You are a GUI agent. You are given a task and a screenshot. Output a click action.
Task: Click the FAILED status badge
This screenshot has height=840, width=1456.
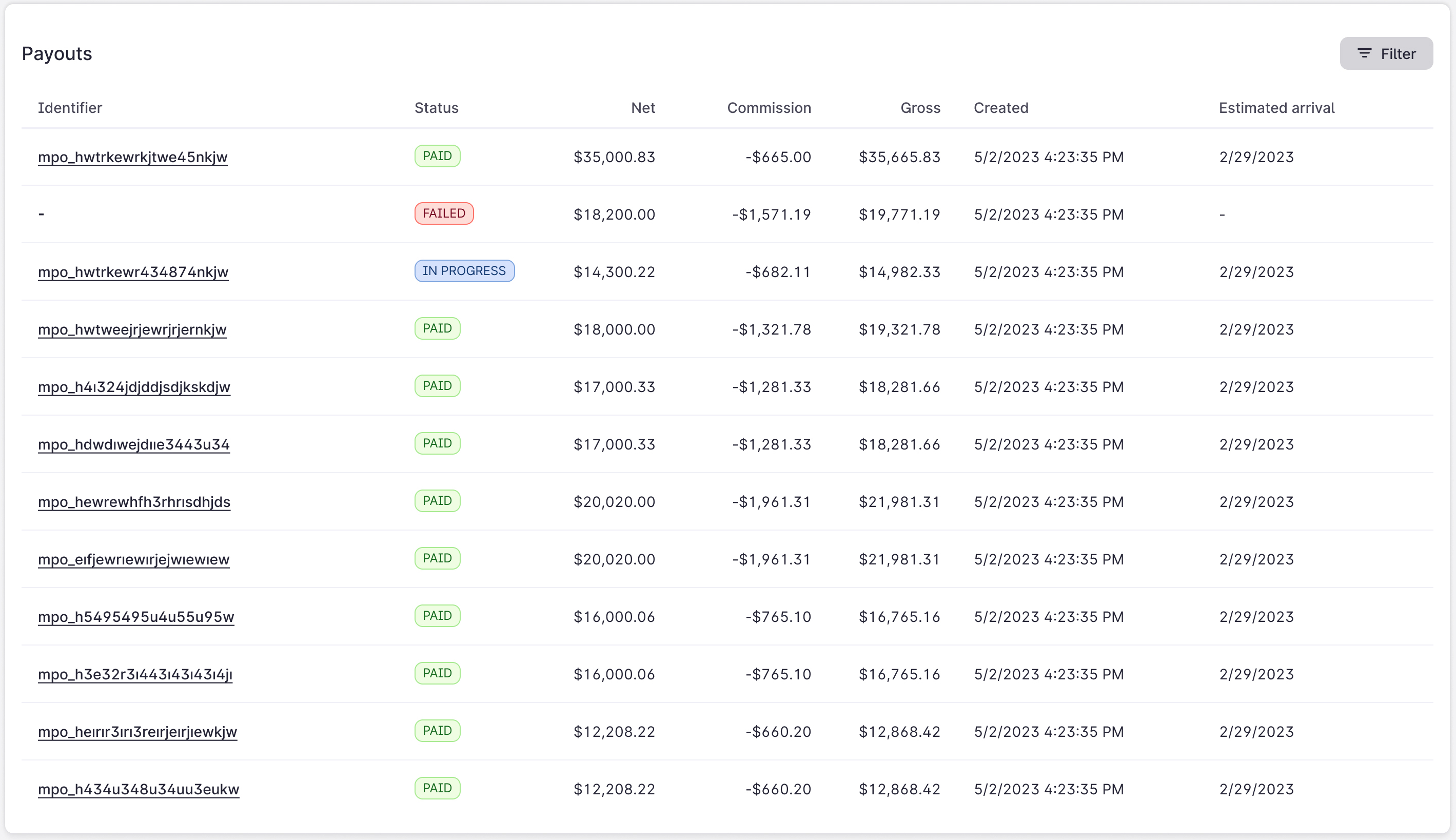tap(443, 213)
